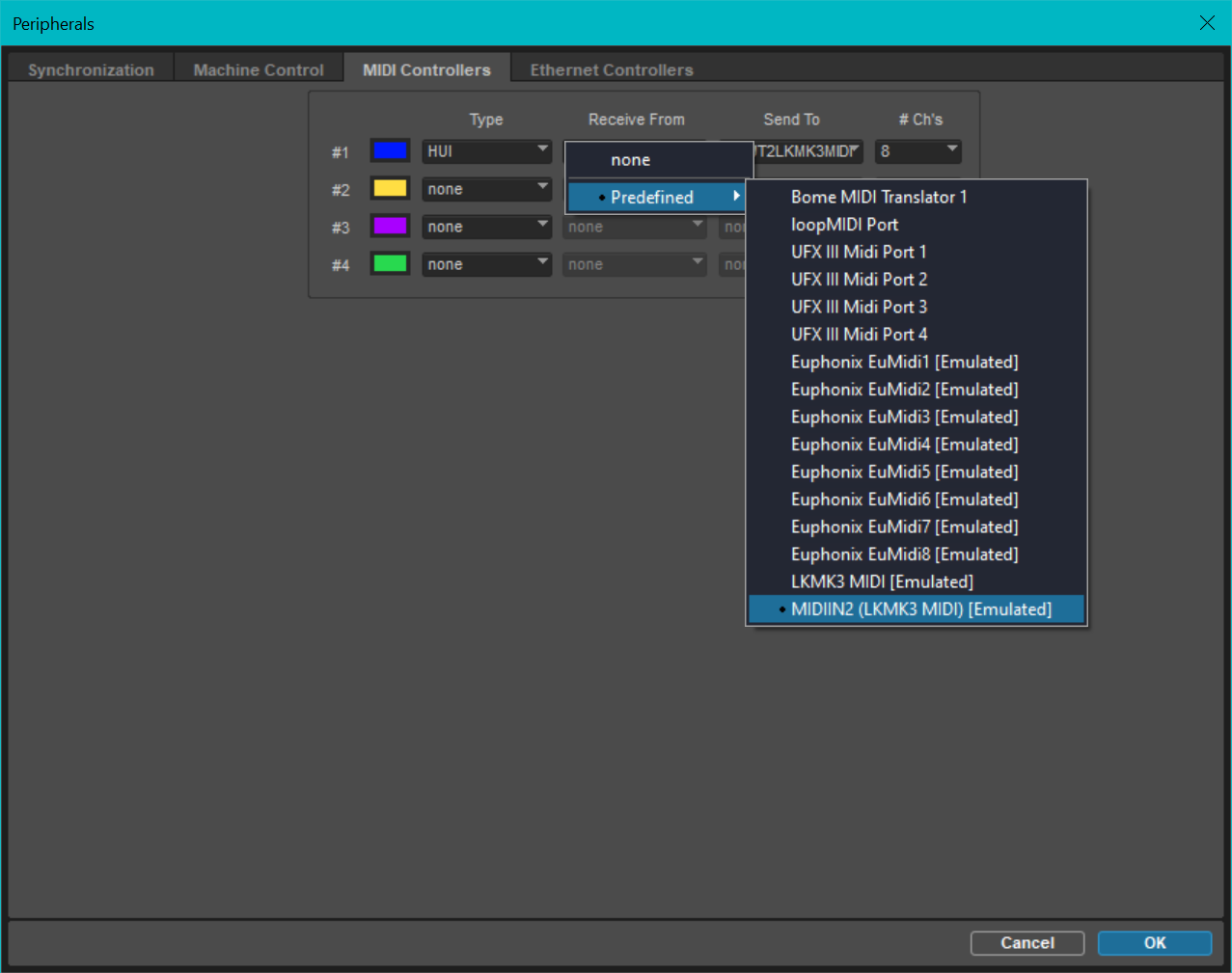Open the HUI Type dropdown for row #1
This screenshot has height=973, width=1232.
tap(486, 151)
